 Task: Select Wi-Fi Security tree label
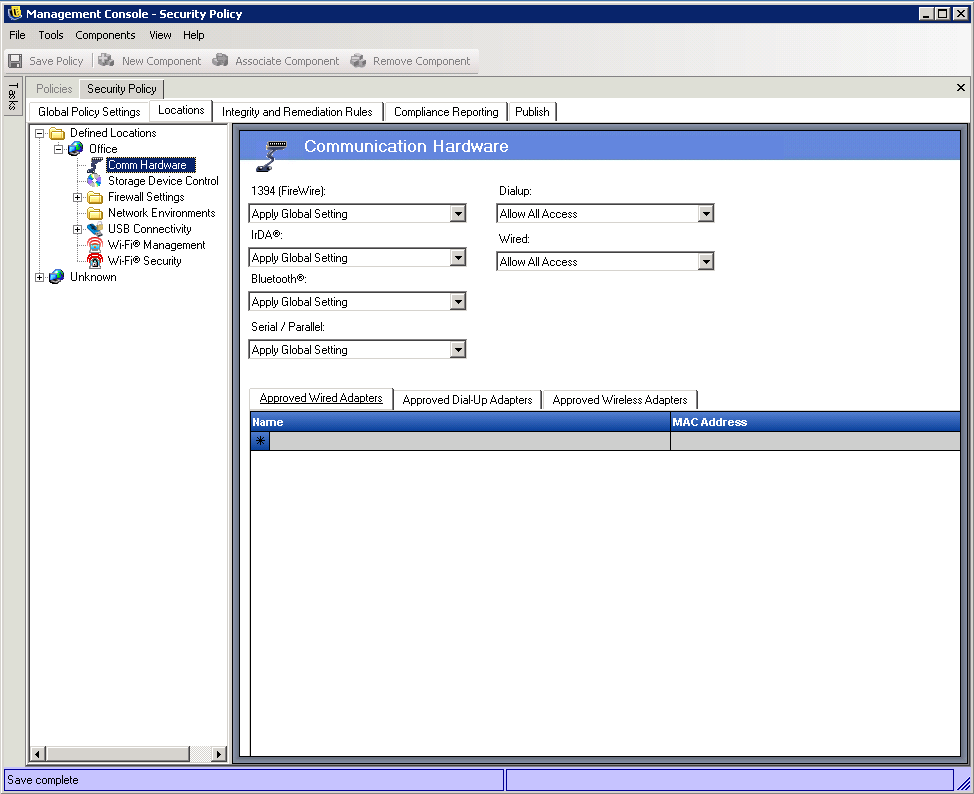click(145, 261)
